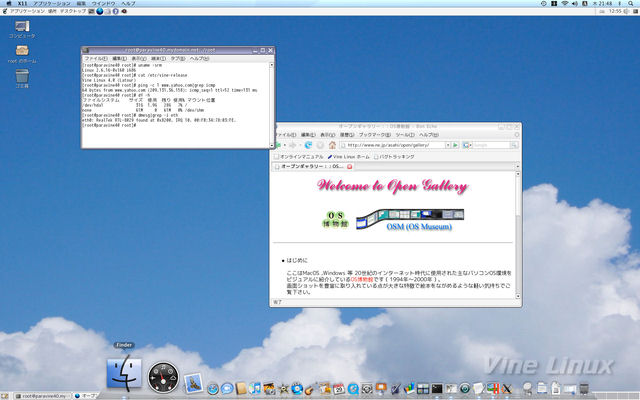Launch Safari compass icon in dock
This screenshot has width=640, height=400.
(x=213, y=389)
